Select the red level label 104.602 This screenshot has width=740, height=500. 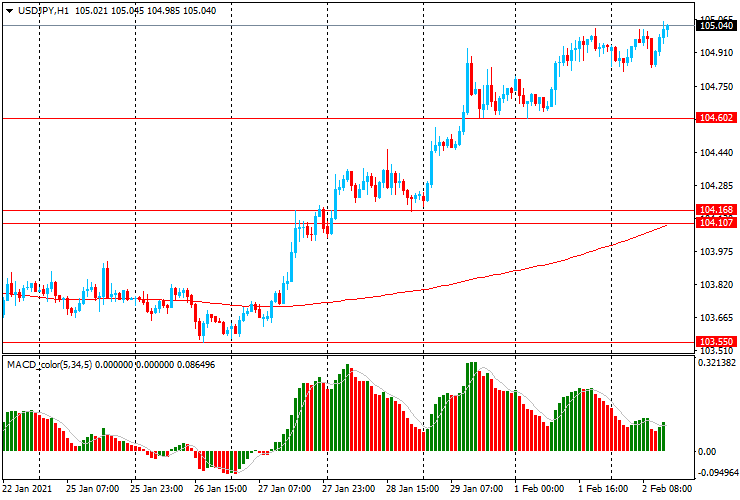(x=716, y=118)
